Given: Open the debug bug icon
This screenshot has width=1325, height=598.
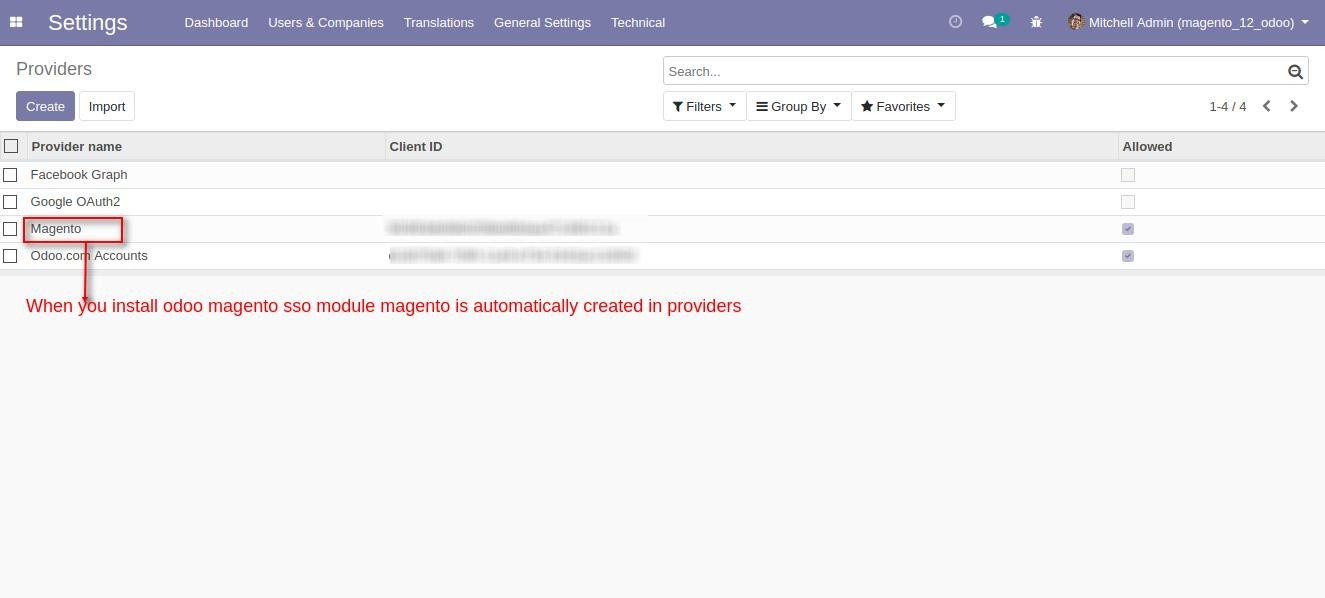Looking at the screenshot, I should (1036, 22).
